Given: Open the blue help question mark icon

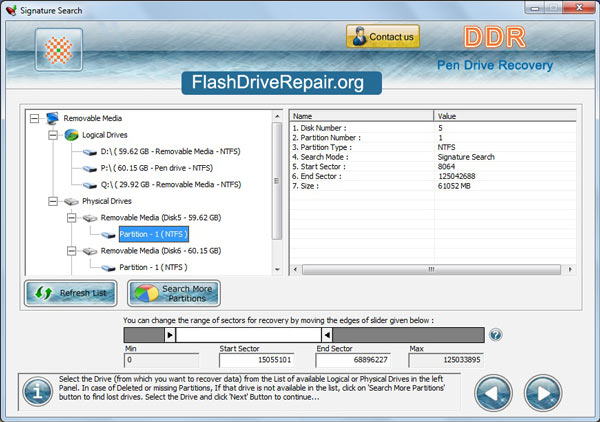Looking at the screenshot, I should click(x=496, y=335).
